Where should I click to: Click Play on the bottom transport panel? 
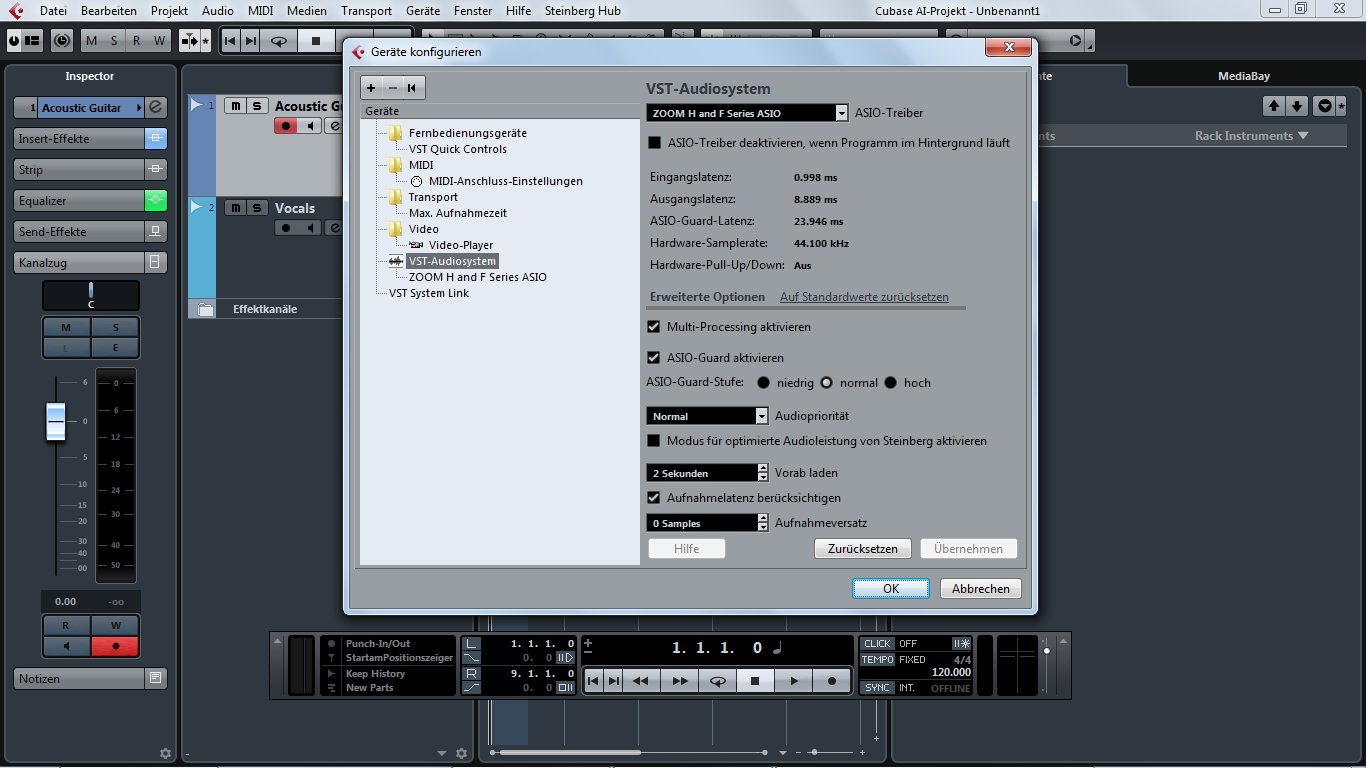(x=794, y=681)
